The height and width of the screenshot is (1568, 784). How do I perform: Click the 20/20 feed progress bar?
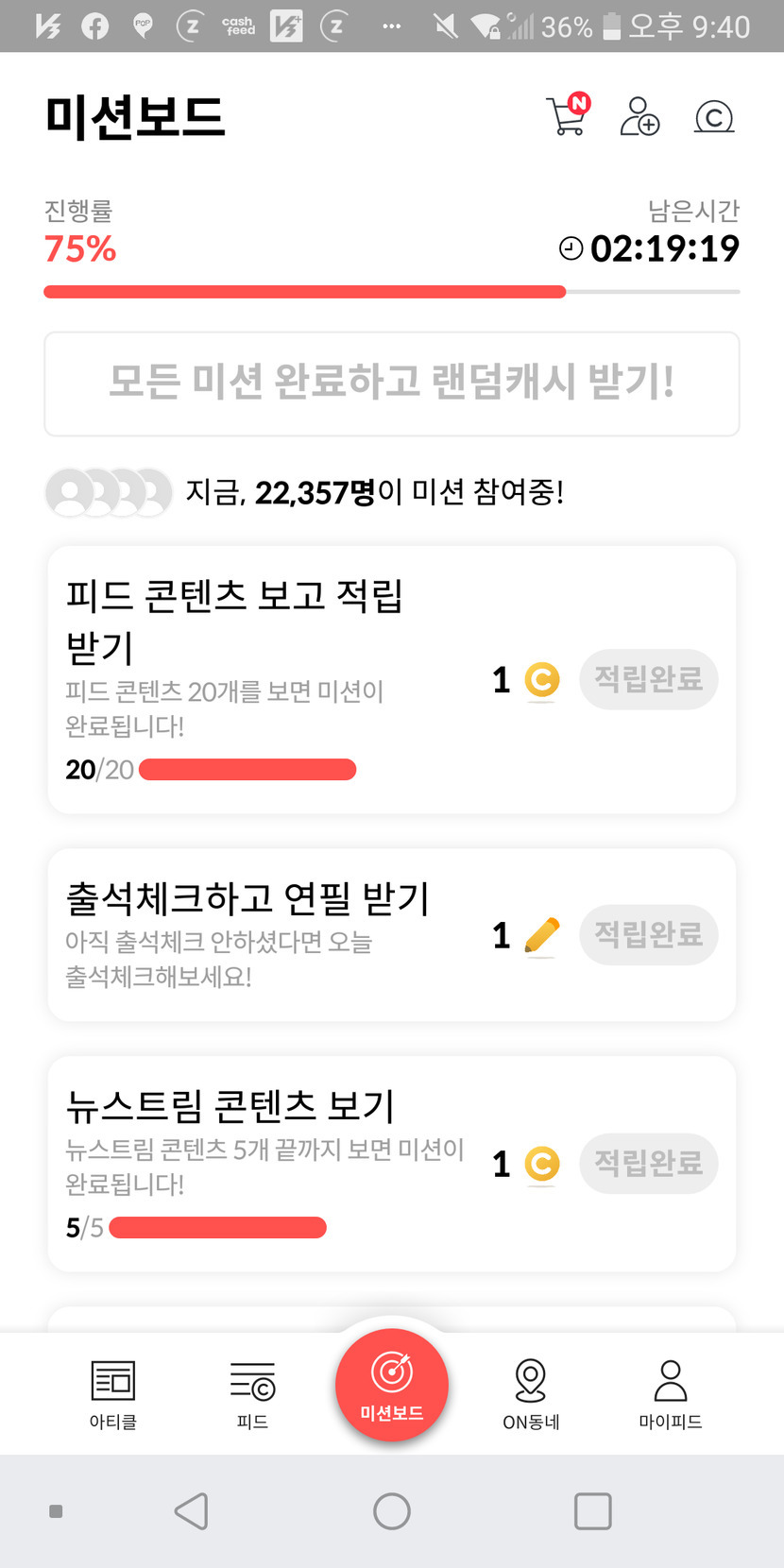click(x=247, y=770)
